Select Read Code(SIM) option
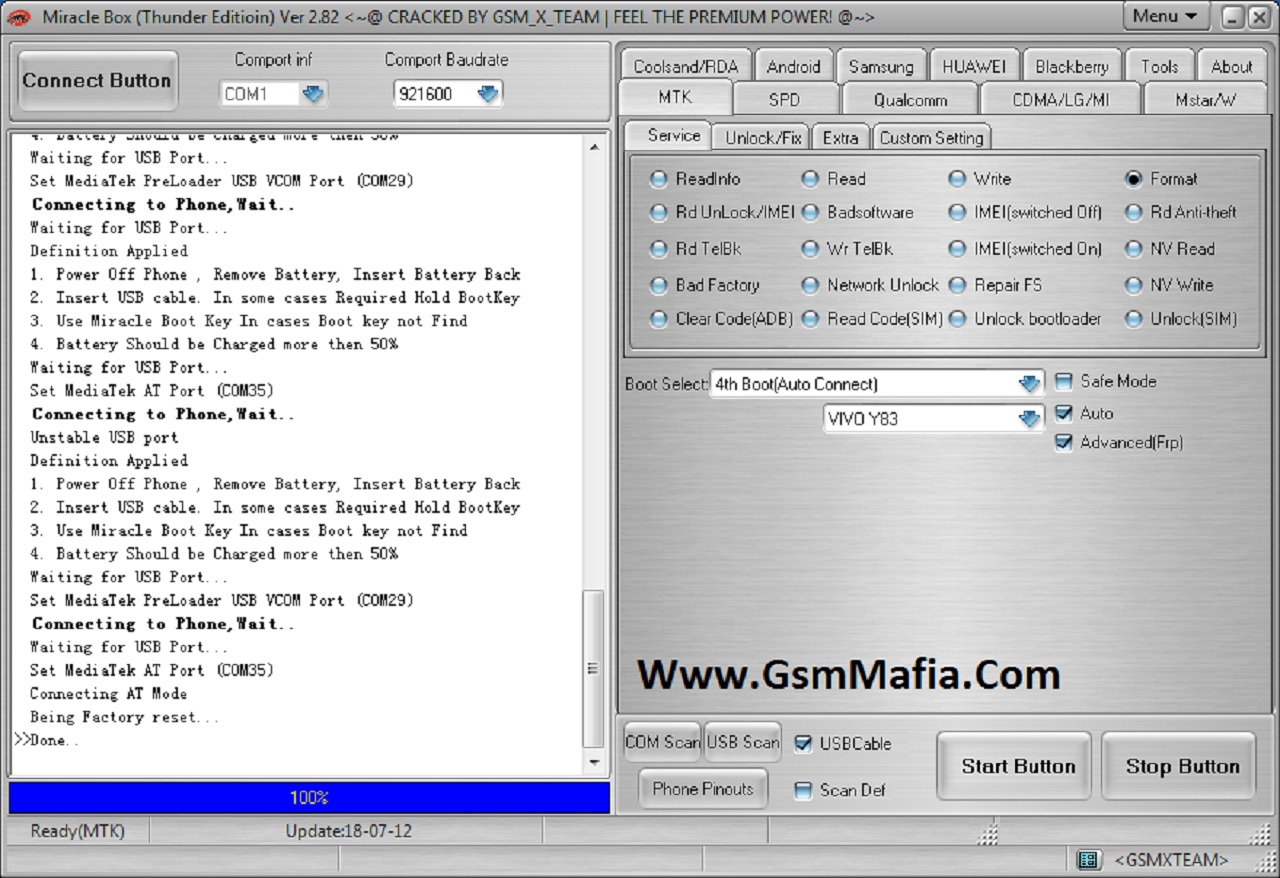Viewport: 1280px width, 878px height. click(873, 319)
